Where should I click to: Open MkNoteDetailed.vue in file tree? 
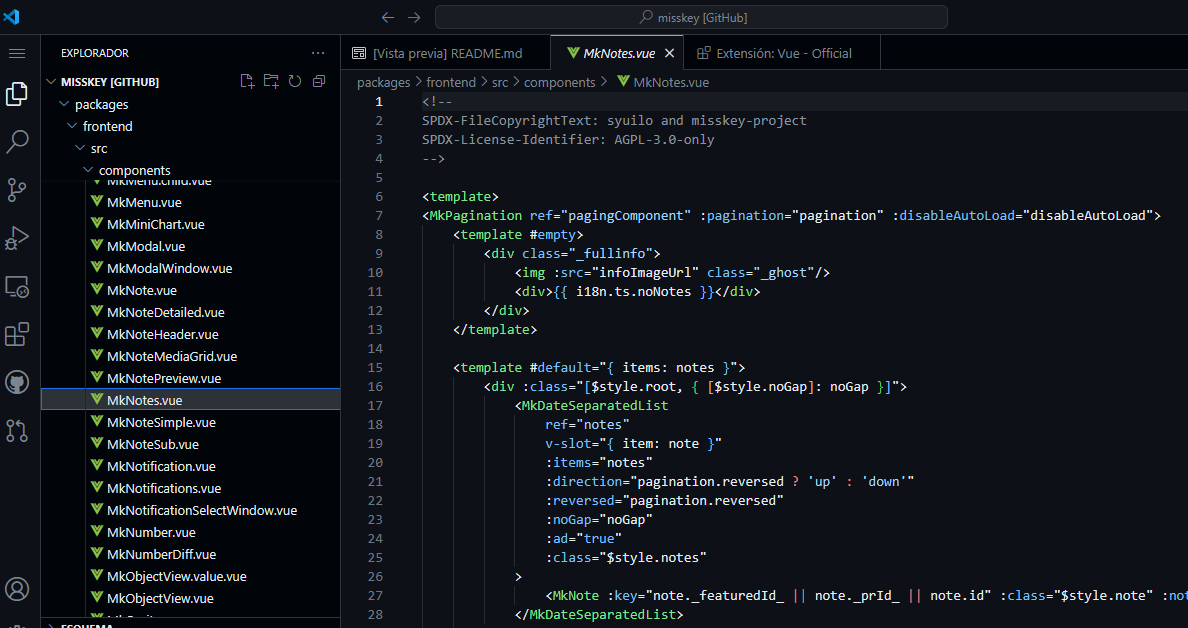click(165, 312)
